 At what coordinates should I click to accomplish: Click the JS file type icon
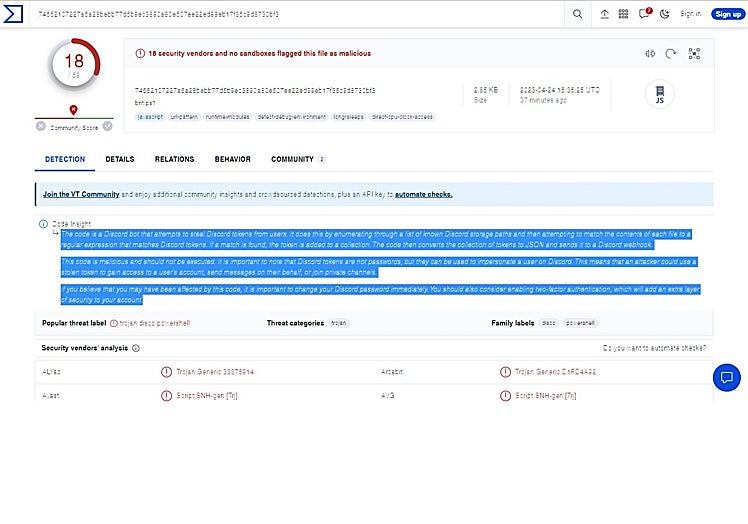660,94
